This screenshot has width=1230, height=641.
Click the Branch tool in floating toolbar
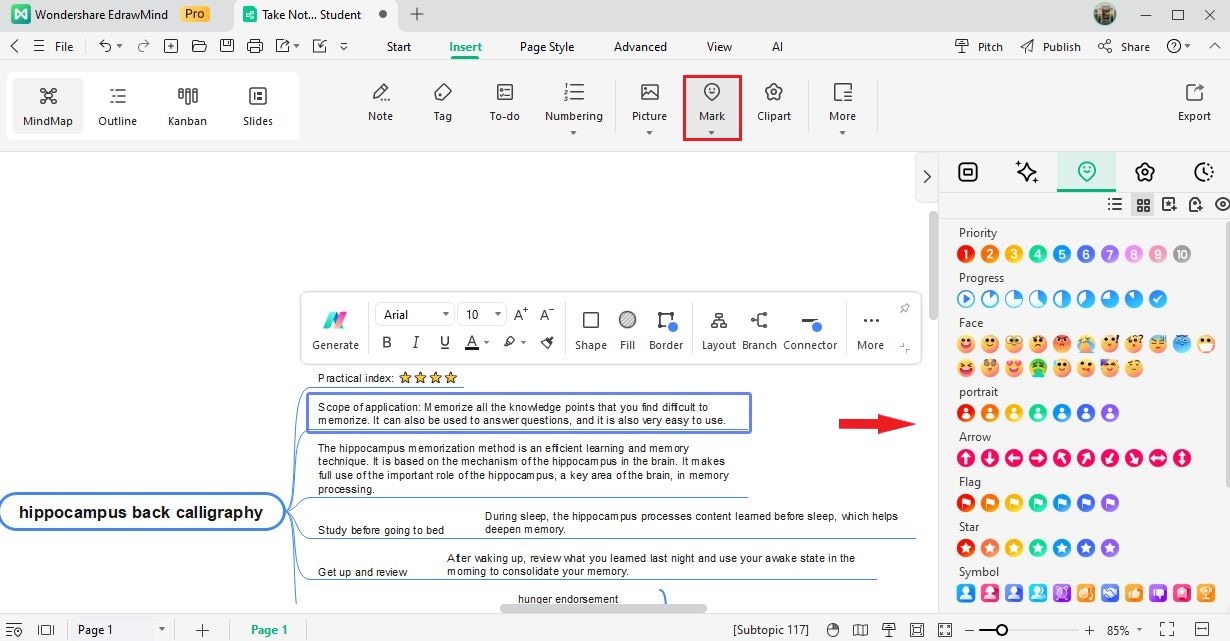(759, 330)
